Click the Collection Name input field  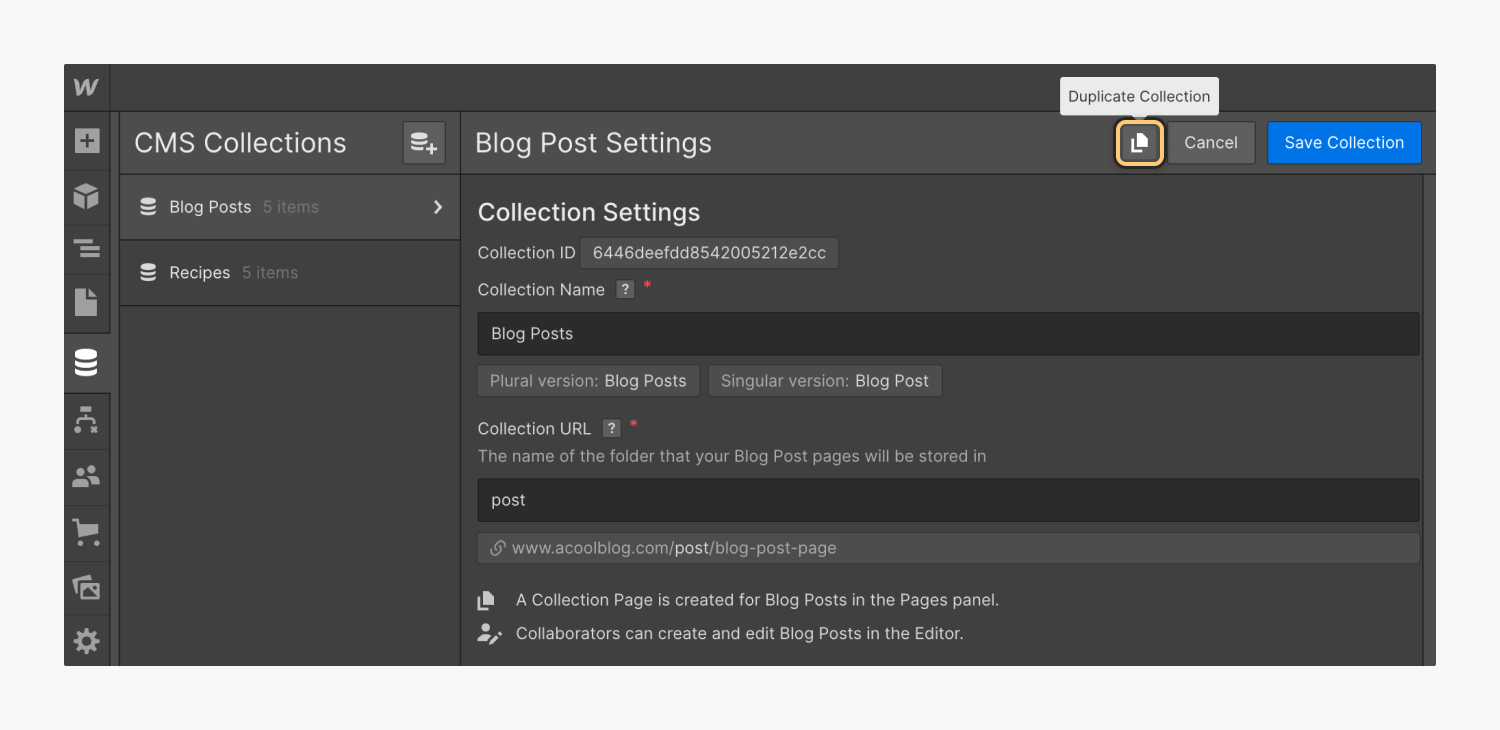(947, 334)
